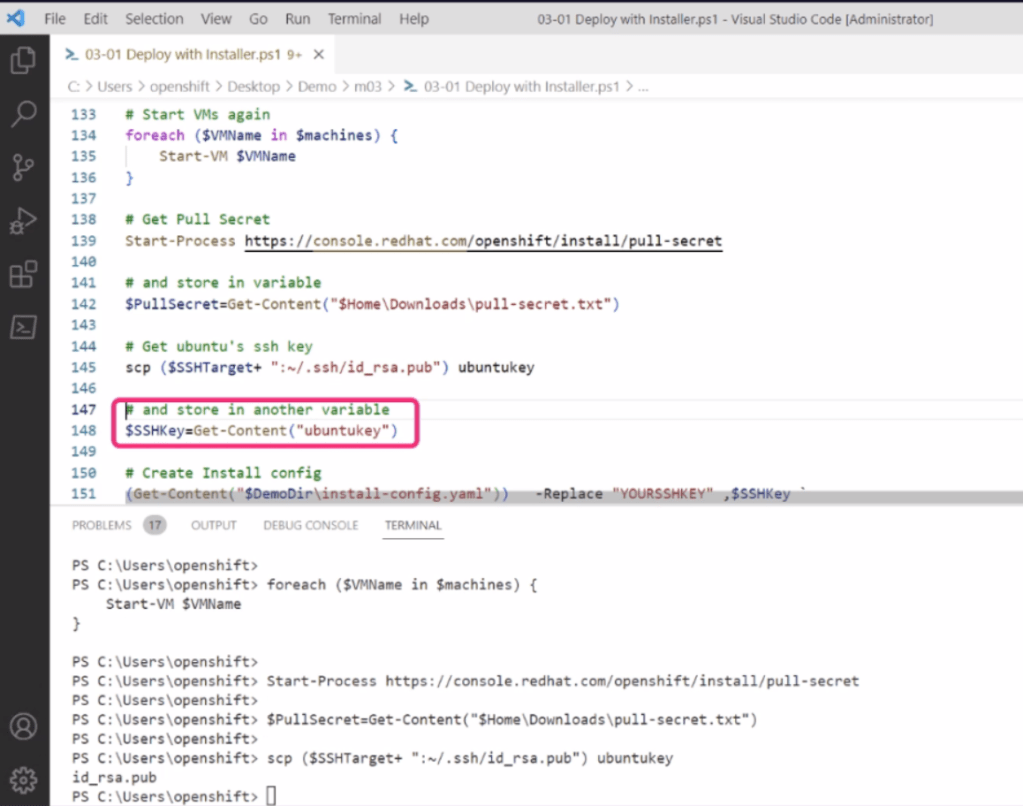Open the Edit menu
This screenshot has height=806, width=1023.
click(x=95, y=19)
